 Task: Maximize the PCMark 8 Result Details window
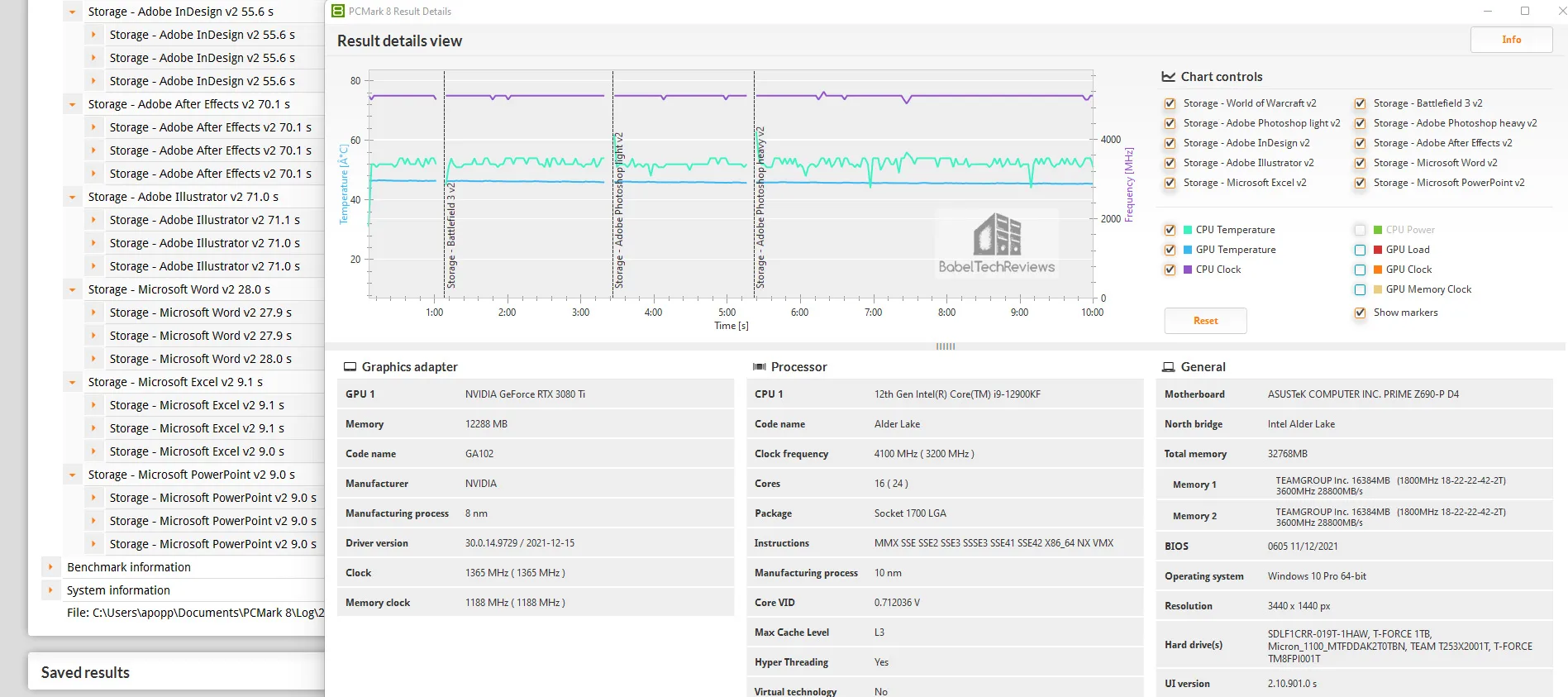pyautogui.click(x=1525, y=11)
